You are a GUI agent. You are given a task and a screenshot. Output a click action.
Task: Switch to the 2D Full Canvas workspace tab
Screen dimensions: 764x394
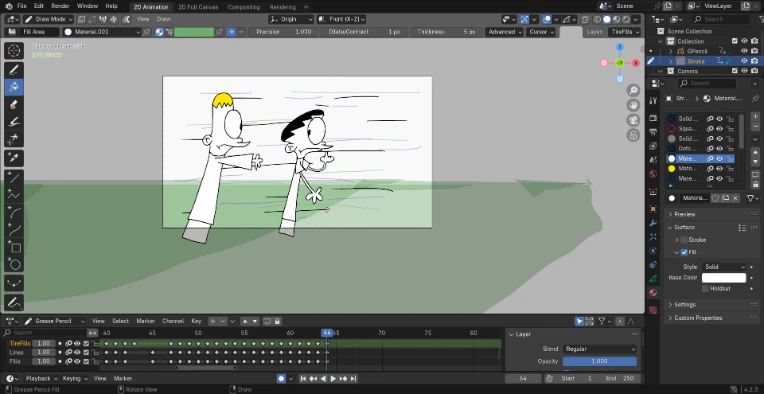[x=198, y=7]
